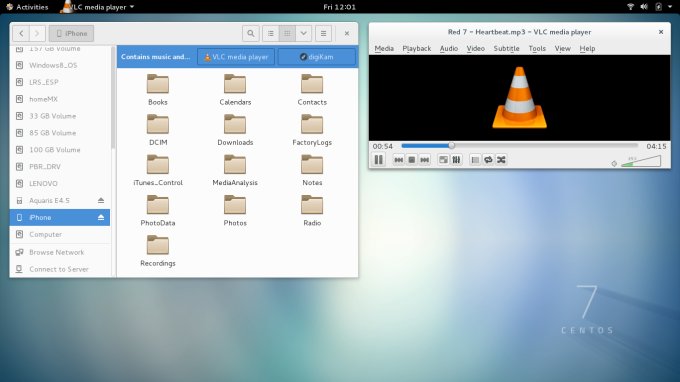Show the VLC playlist
The width and height of the screenshot is (680, 382).
(475, 160)
